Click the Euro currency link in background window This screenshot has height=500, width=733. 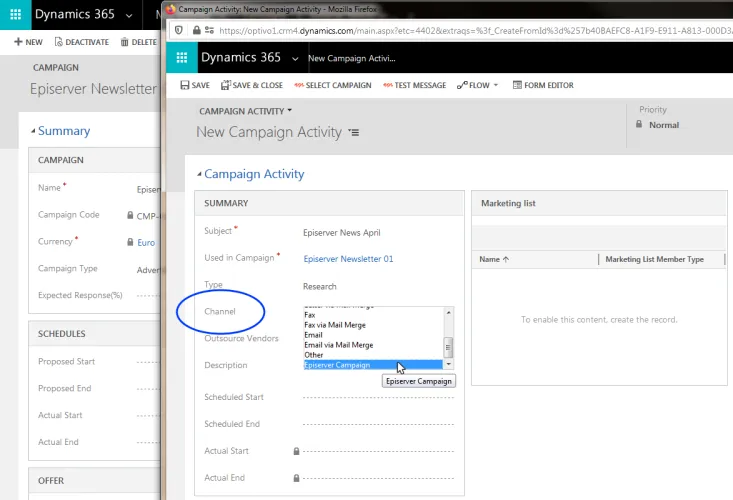click(146, 243)
